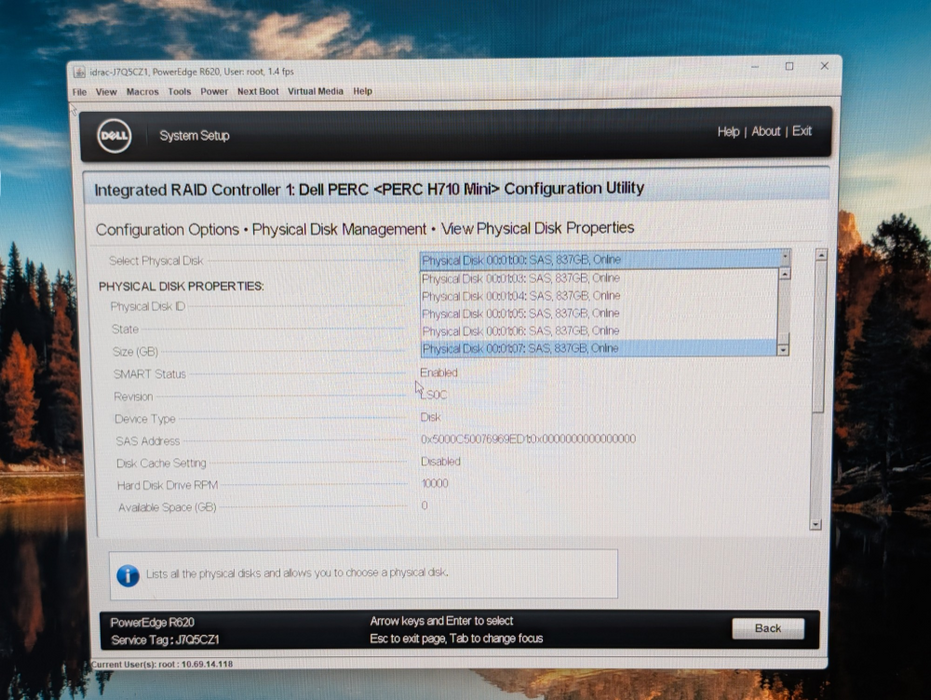Click the Dell logo icon

pyautogui.click(x=114, y=135)
